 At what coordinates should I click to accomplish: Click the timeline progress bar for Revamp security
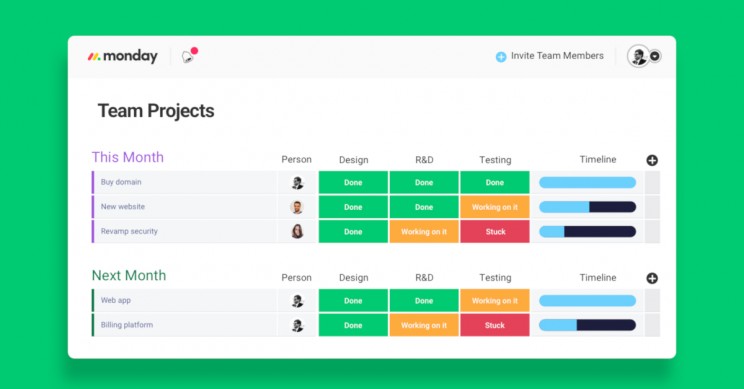point(587,232)
